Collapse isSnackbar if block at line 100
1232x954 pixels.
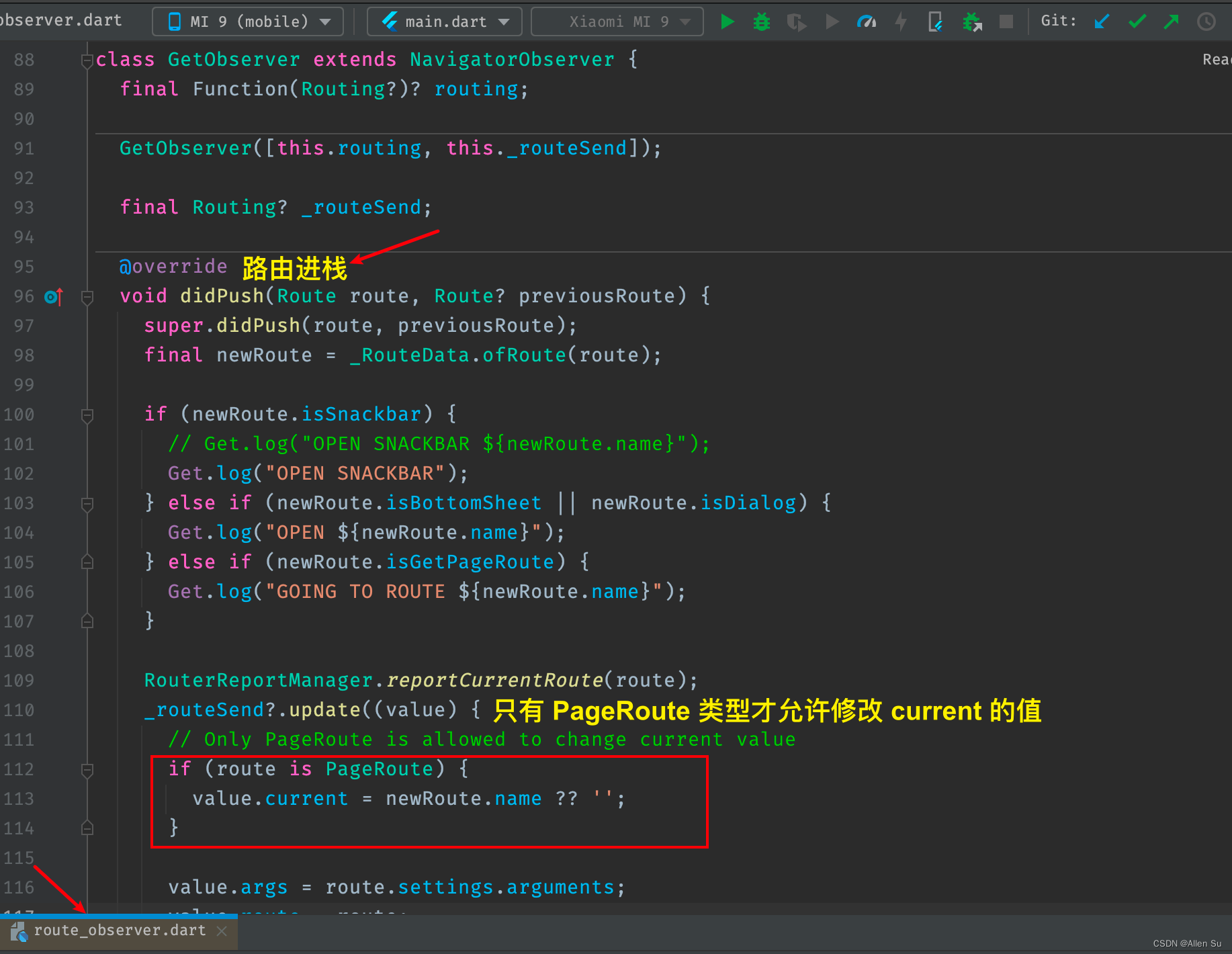click(x=87, y=415)
